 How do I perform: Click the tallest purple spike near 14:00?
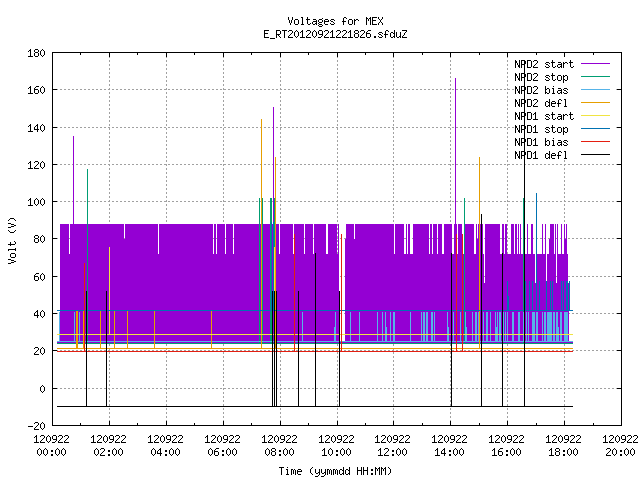(x=456, y=151)
